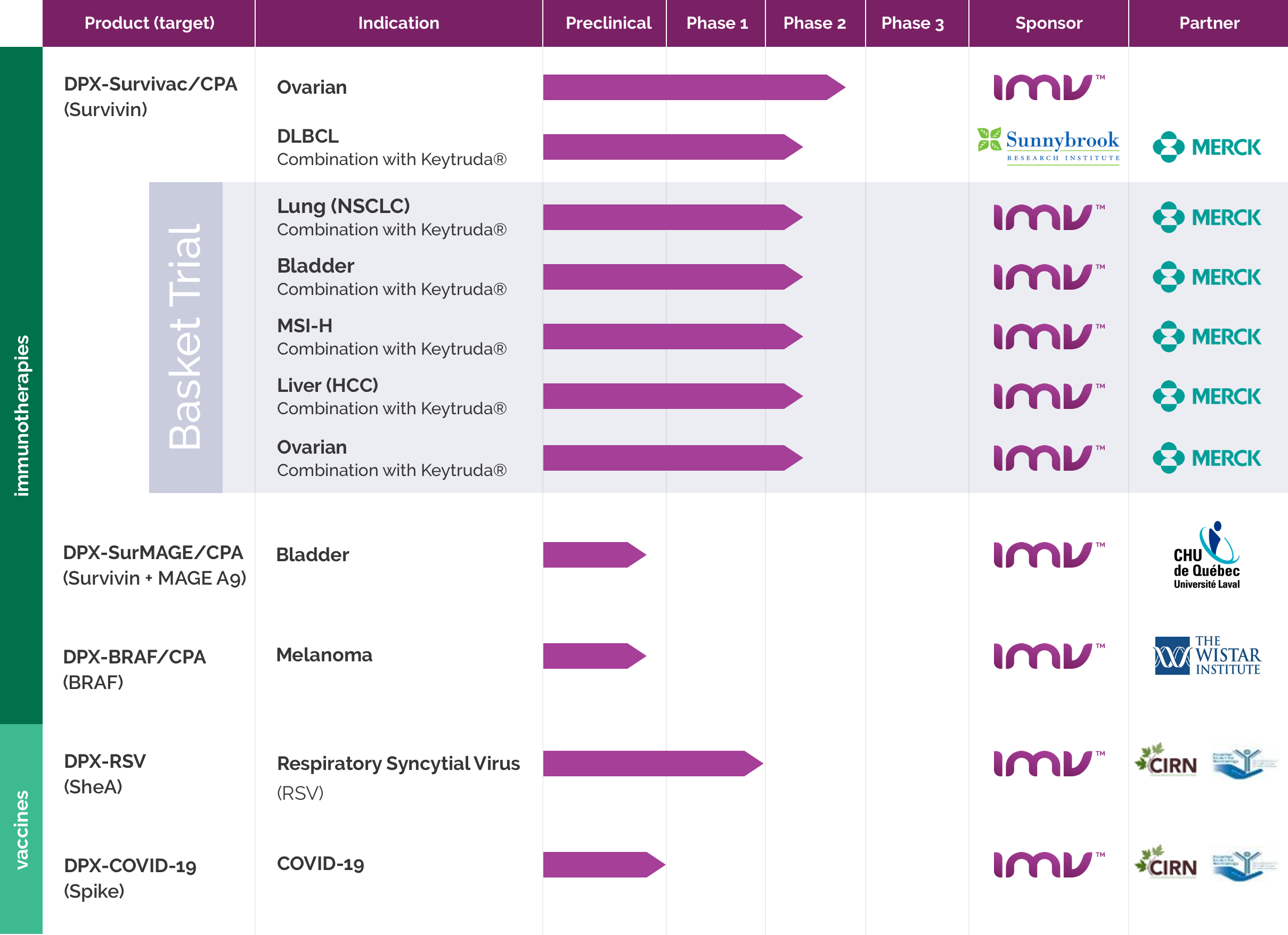Viewport: 1288px width, 935px height.
Task: Click the Wistar Institute logo
Action: coord(1207,655)
